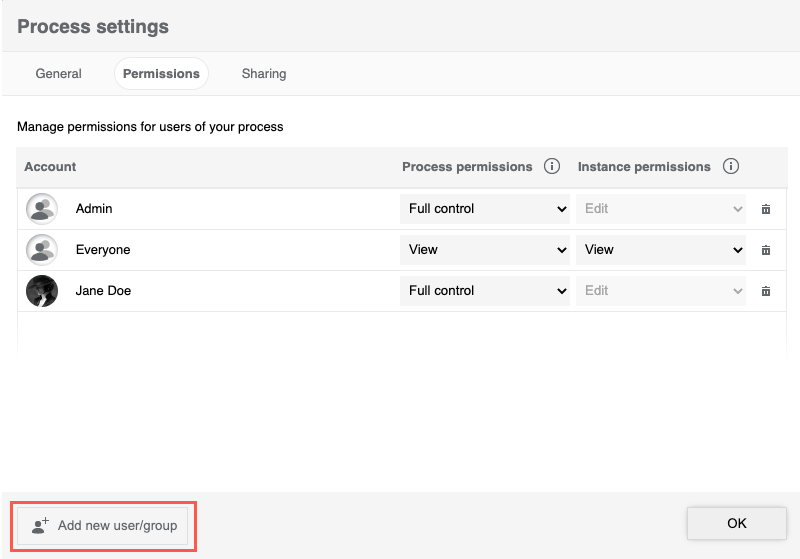
Task: Switch to the Sharing tab
Action: point(264,74)
